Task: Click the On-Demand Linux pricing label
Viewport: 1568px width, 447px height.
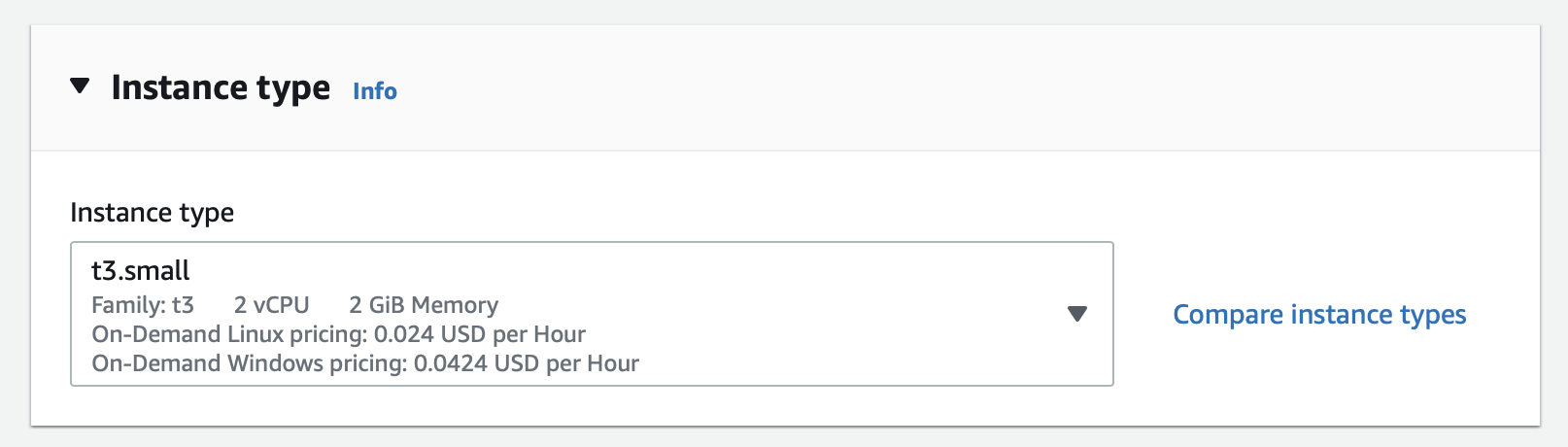Action: tap(229, 334)
